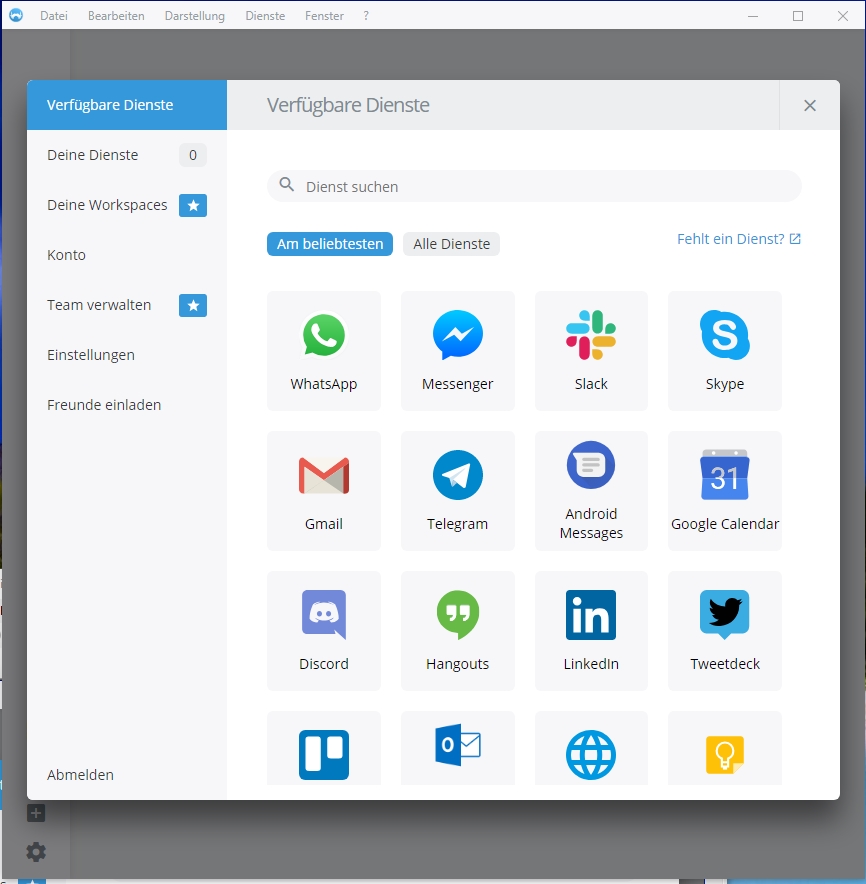
Task: Open the Darstellung menu
Action: click(x=194, y=16)
